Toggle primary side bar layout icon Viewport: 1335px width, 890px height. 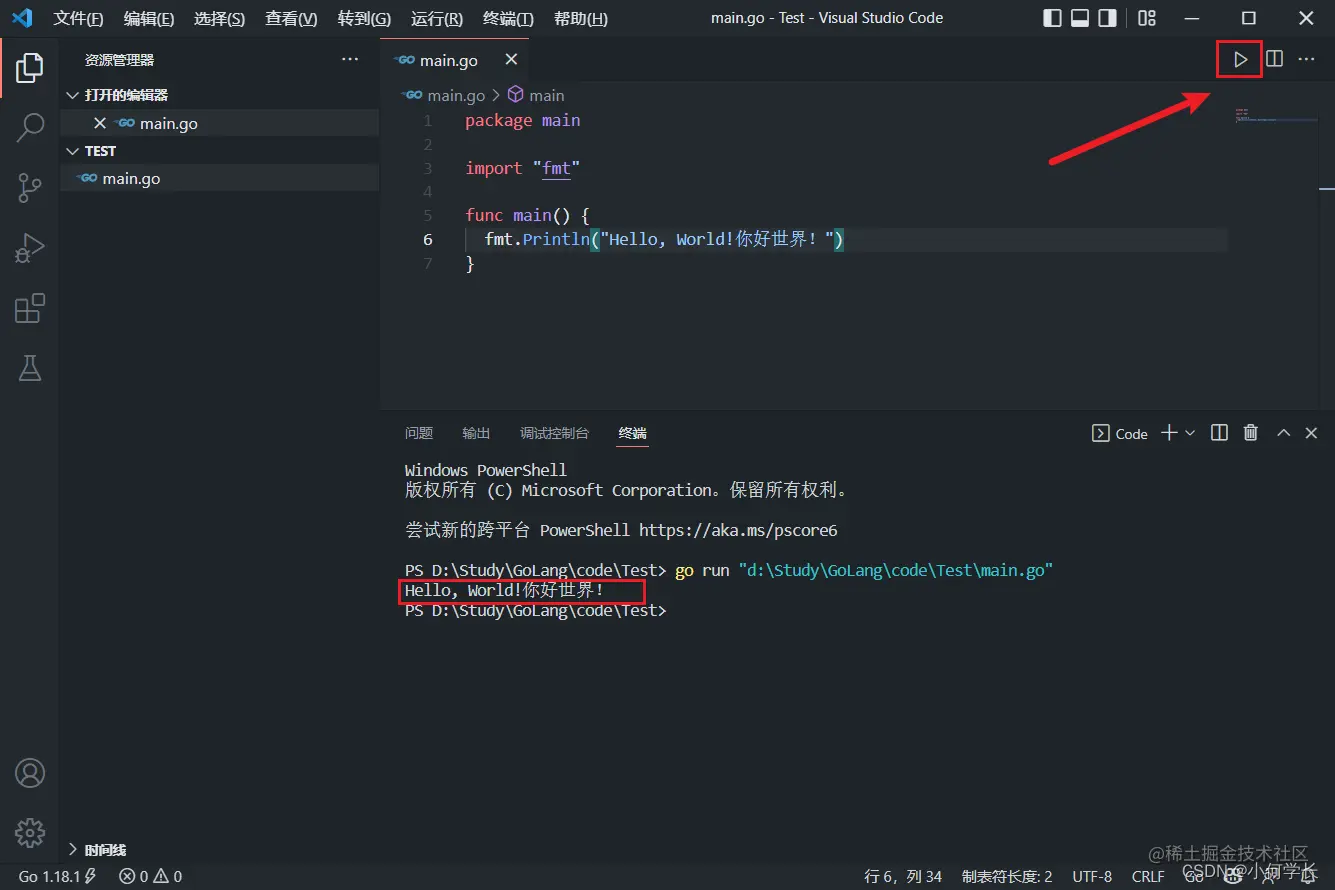point(1052,18)
